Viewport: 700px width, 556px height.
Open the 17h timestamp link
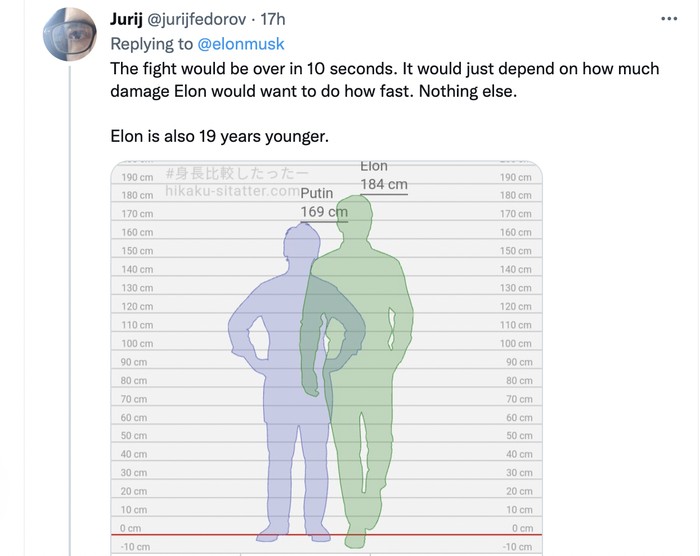273,21
